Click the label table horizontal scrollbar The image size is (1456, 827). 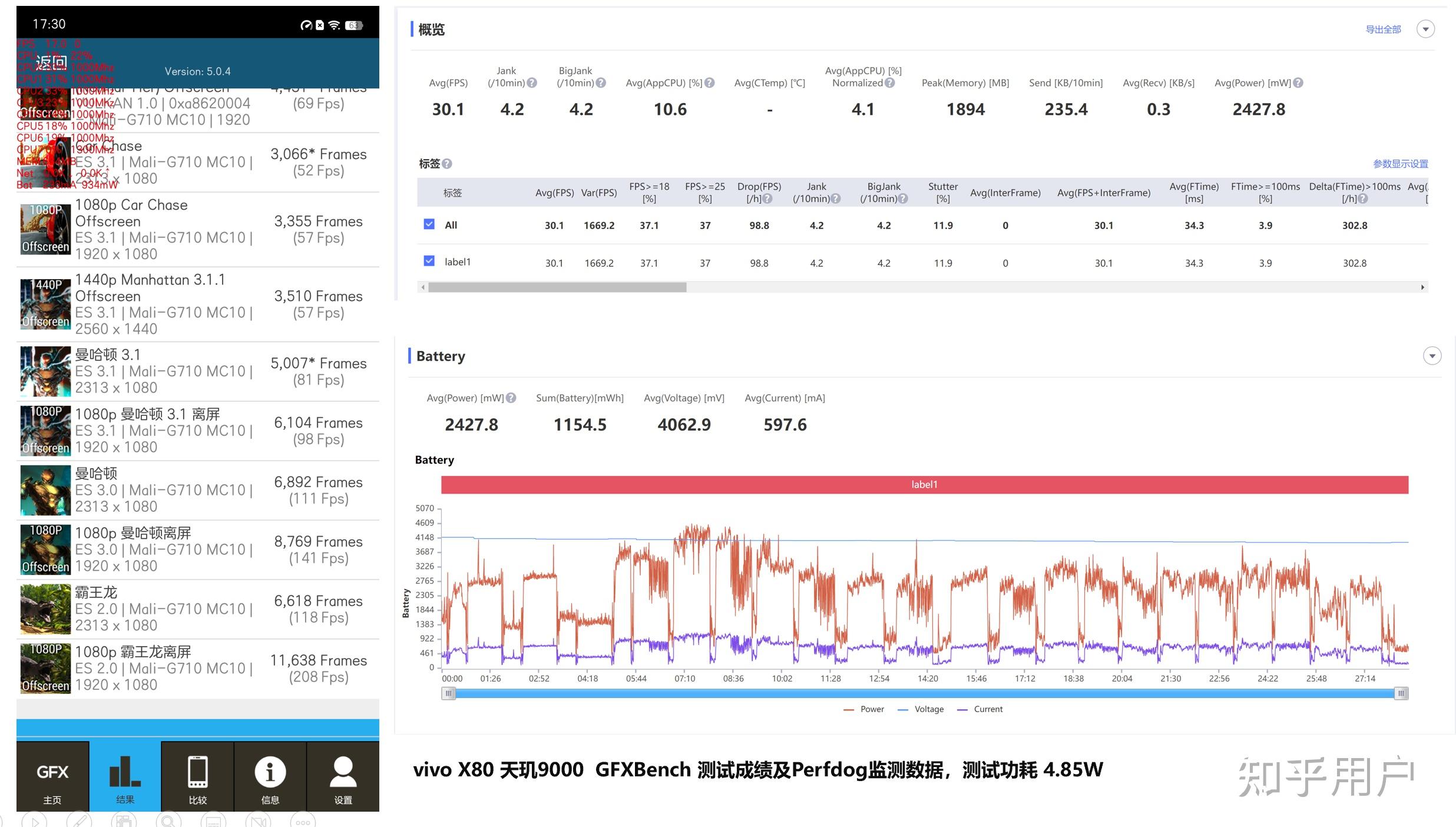click(557, 287)
